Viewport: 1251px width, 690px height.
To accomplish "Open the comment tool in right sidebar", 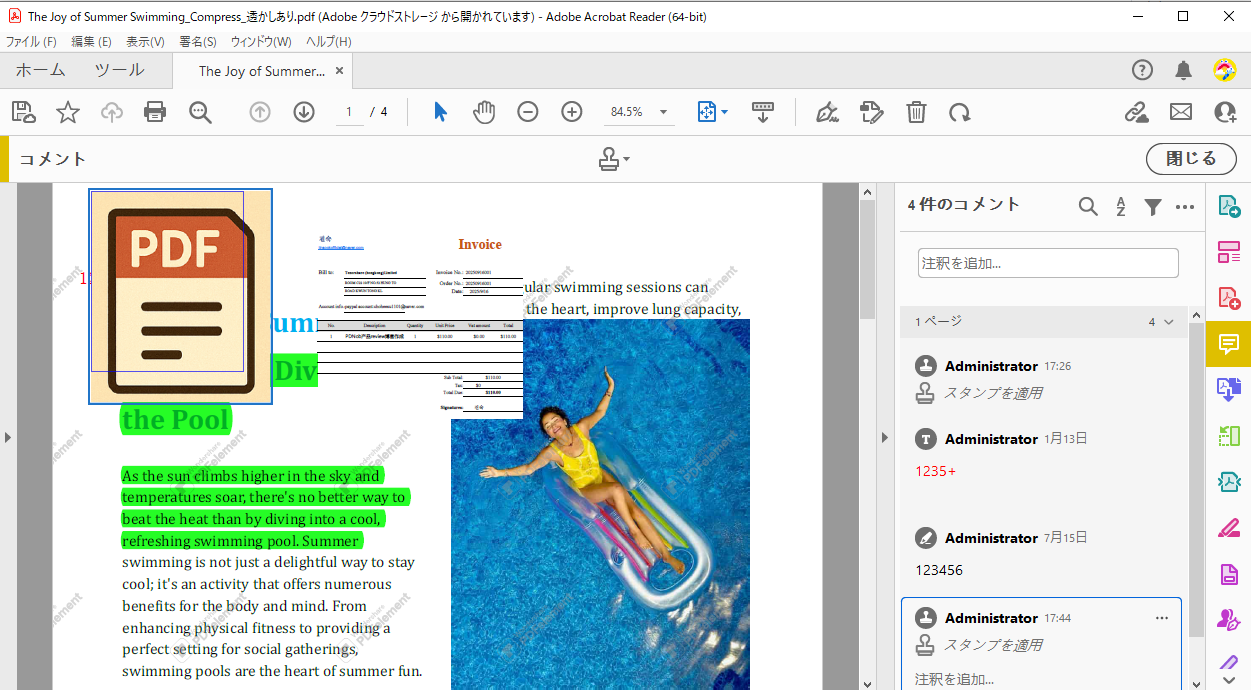I will pyautogui.click(x=1229, y=344).
